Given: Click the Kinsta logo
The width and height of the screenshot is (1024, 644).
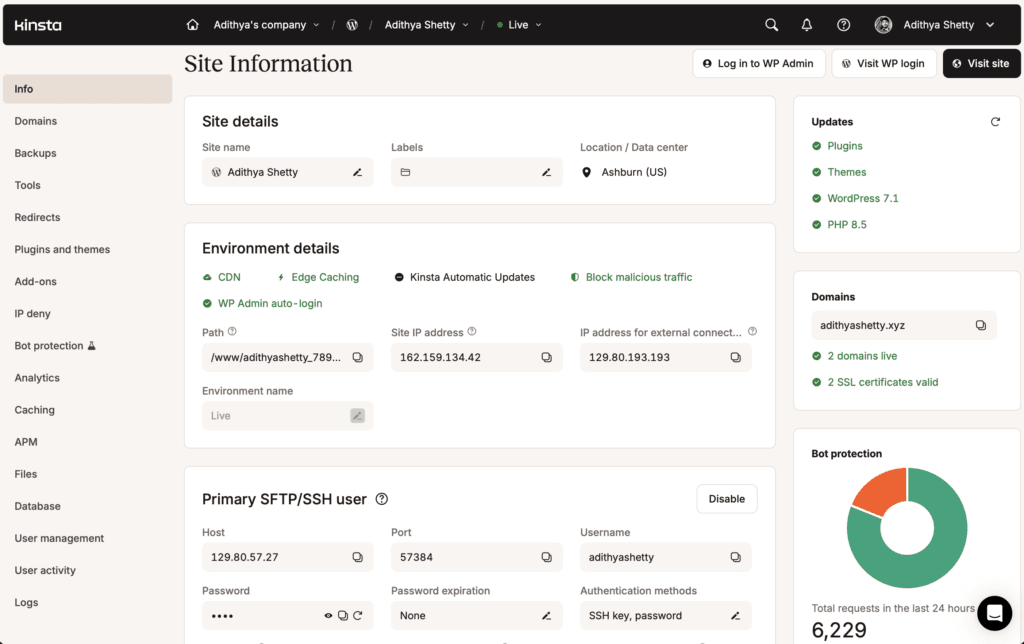Looking at the screenshot, I should tap(38, 25).
